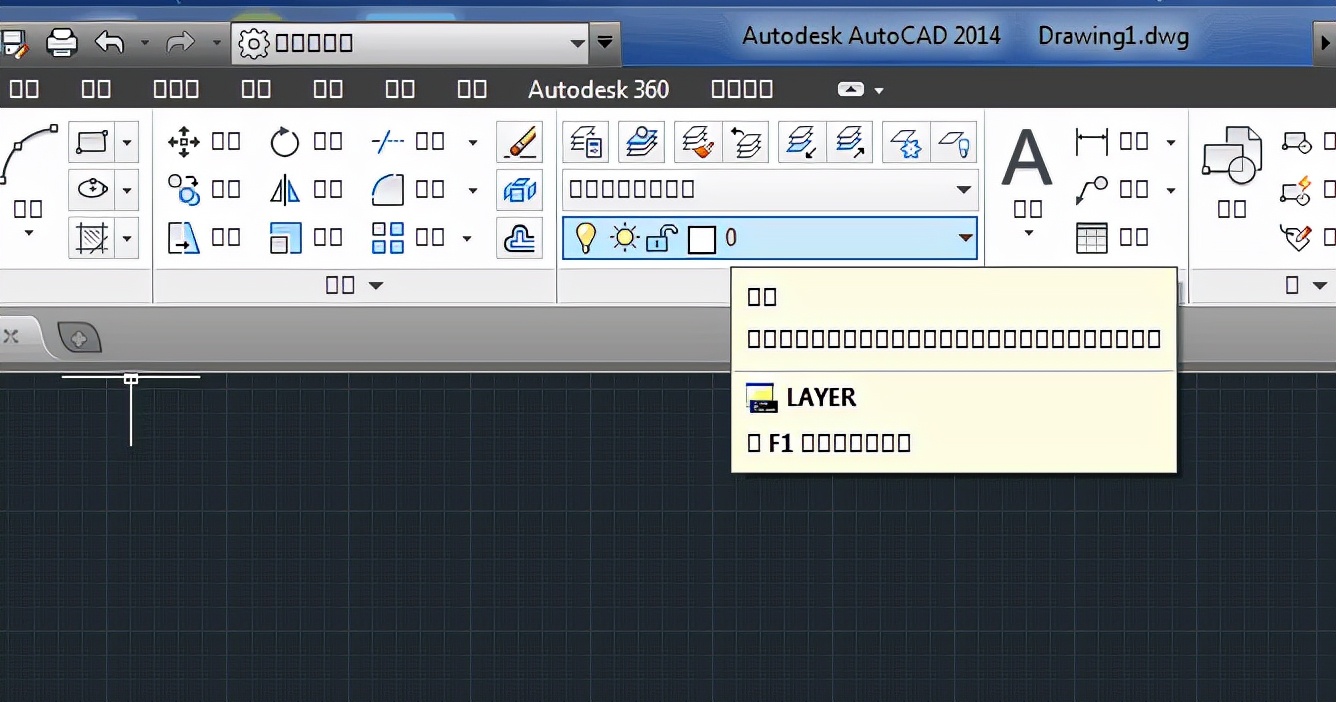The width and height of the screenshot is (1336, 702).
Task: Toggle layer 0 on/off light bulb
Action: pos(586,238)
